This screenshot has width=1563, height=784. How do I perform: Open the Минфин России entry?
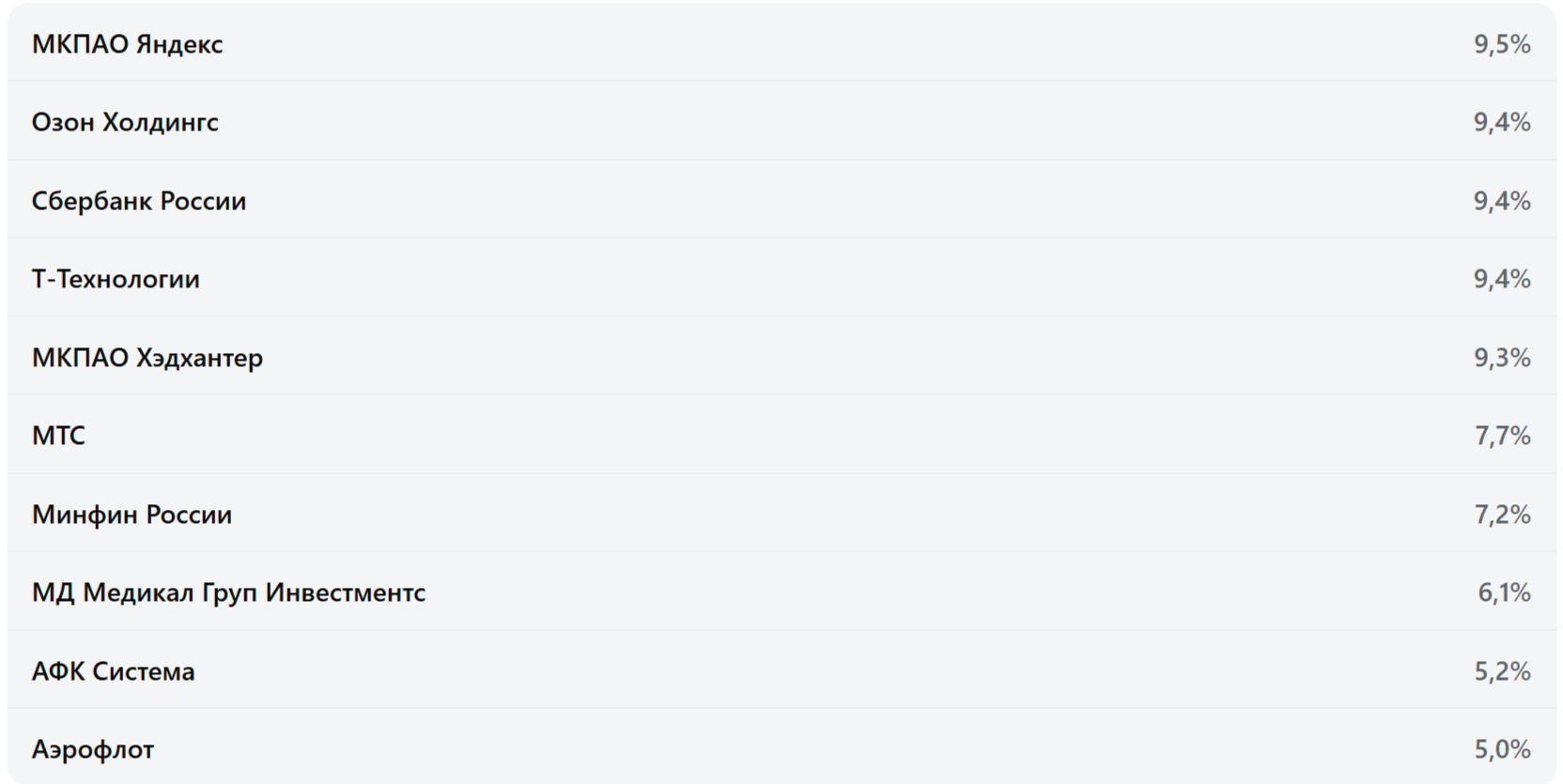(132, 515)
